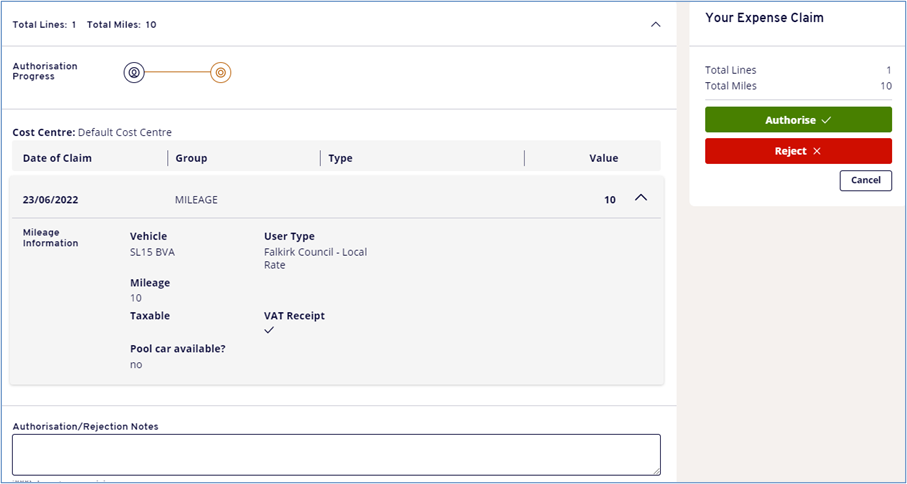The image size is (907, 484).
Task: Click into the Authorisation/Rejection Notes field
Action: [x=336, y=454]
